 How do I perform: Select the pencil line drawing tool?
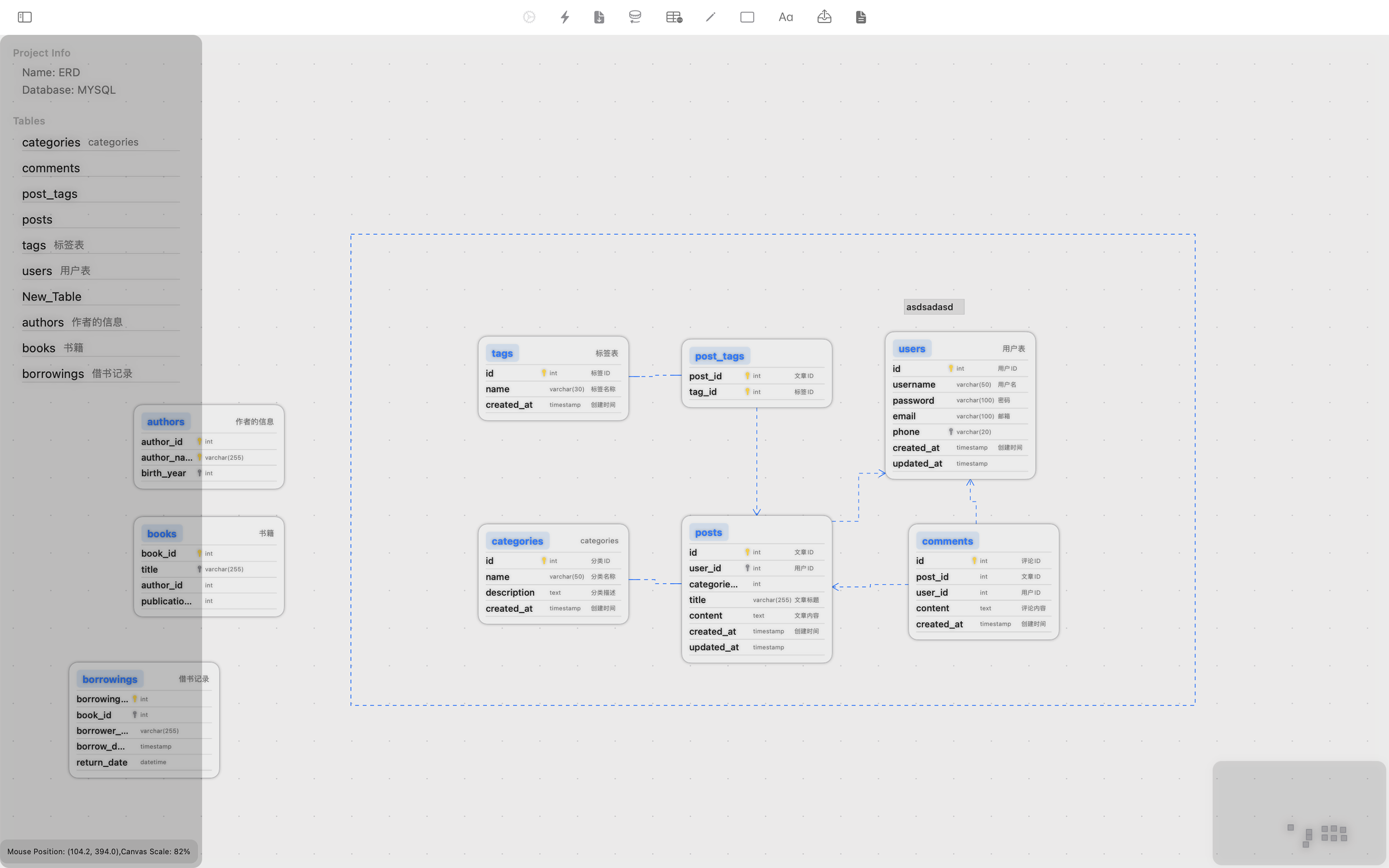click(x=710, y=17)
